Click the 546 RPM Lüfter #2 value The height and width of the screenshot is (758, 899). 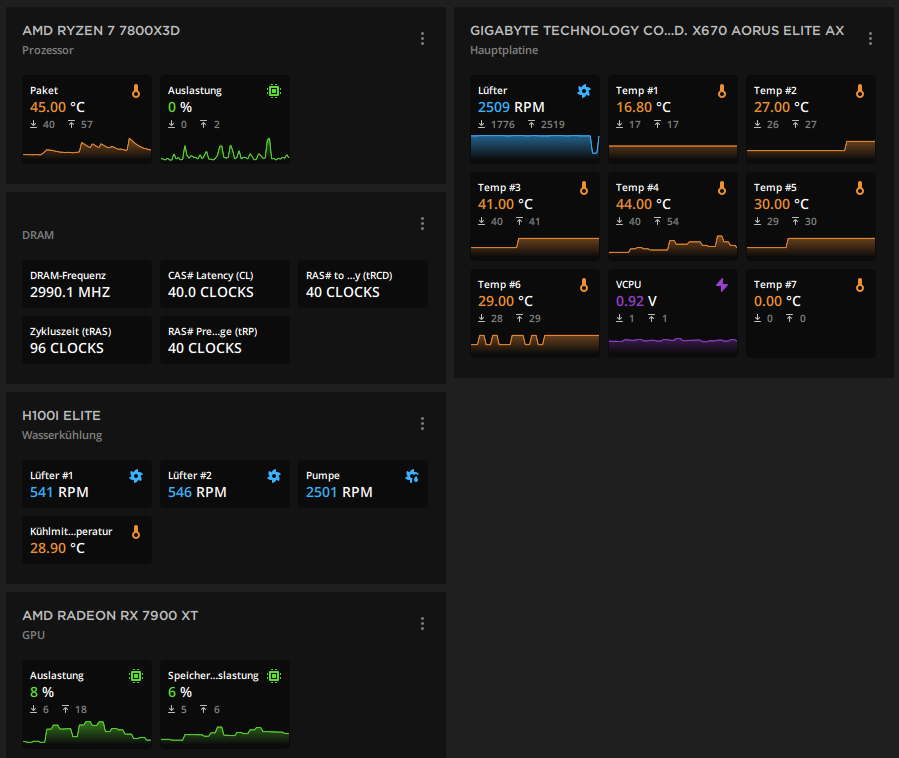click(x=197, y=492)
